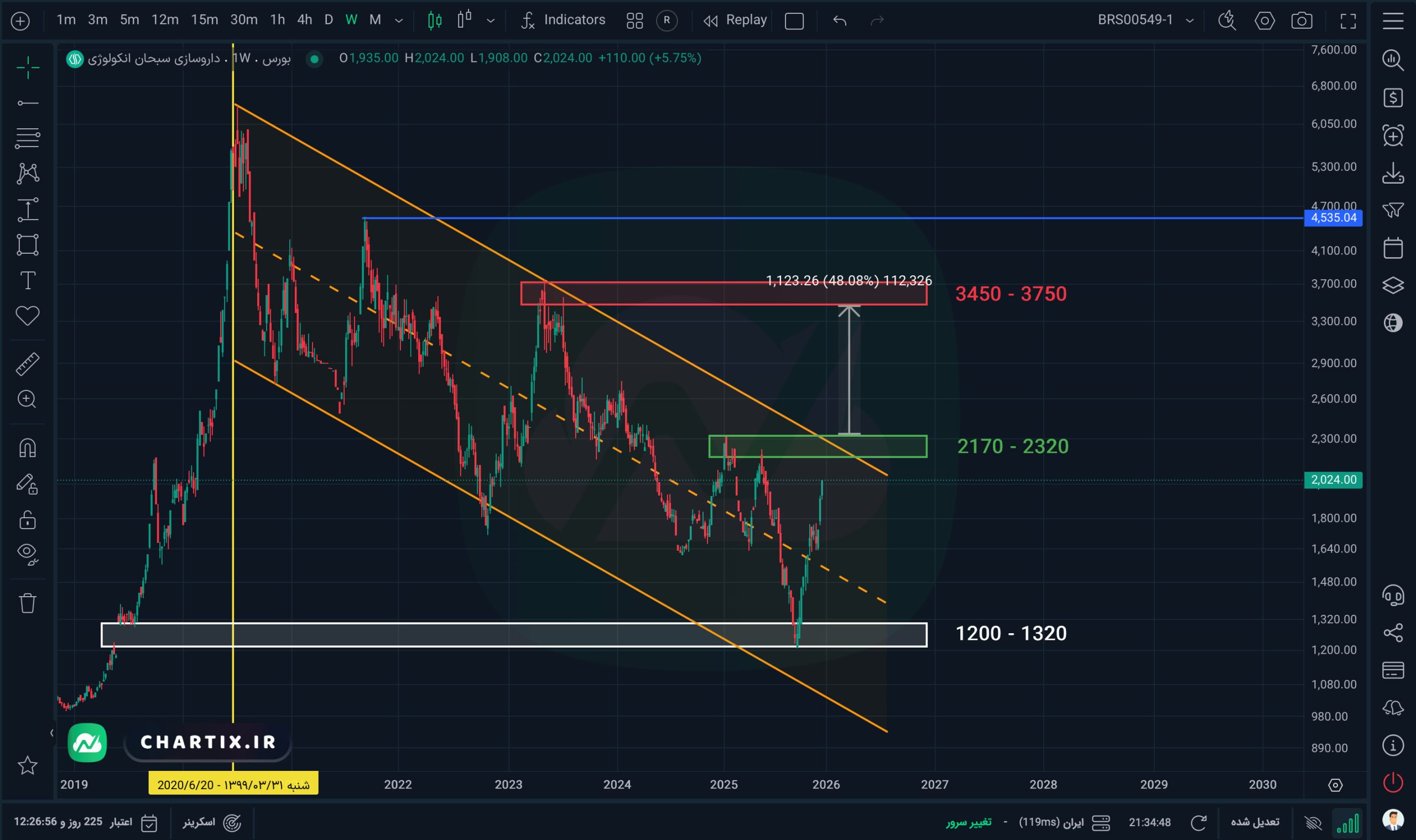This screenshot has width=1416, height=840.
Task: Select the crosshair cursor tool
Action: coord(27,67)
